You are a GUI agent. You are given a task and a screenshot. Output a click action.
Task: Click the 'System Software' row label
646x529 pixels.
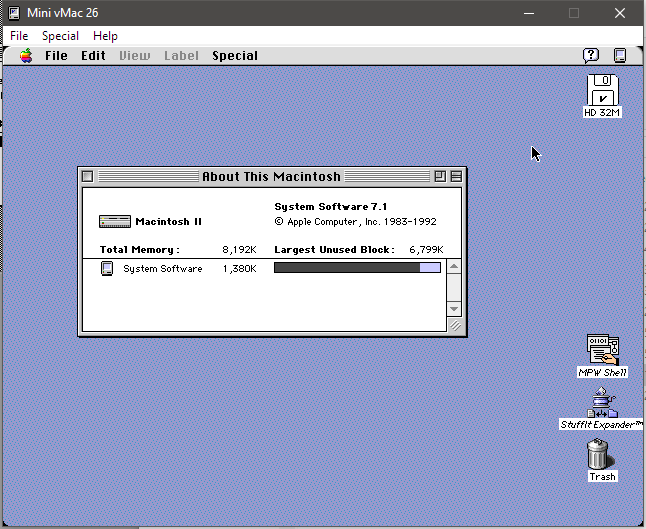coord(163,269)
